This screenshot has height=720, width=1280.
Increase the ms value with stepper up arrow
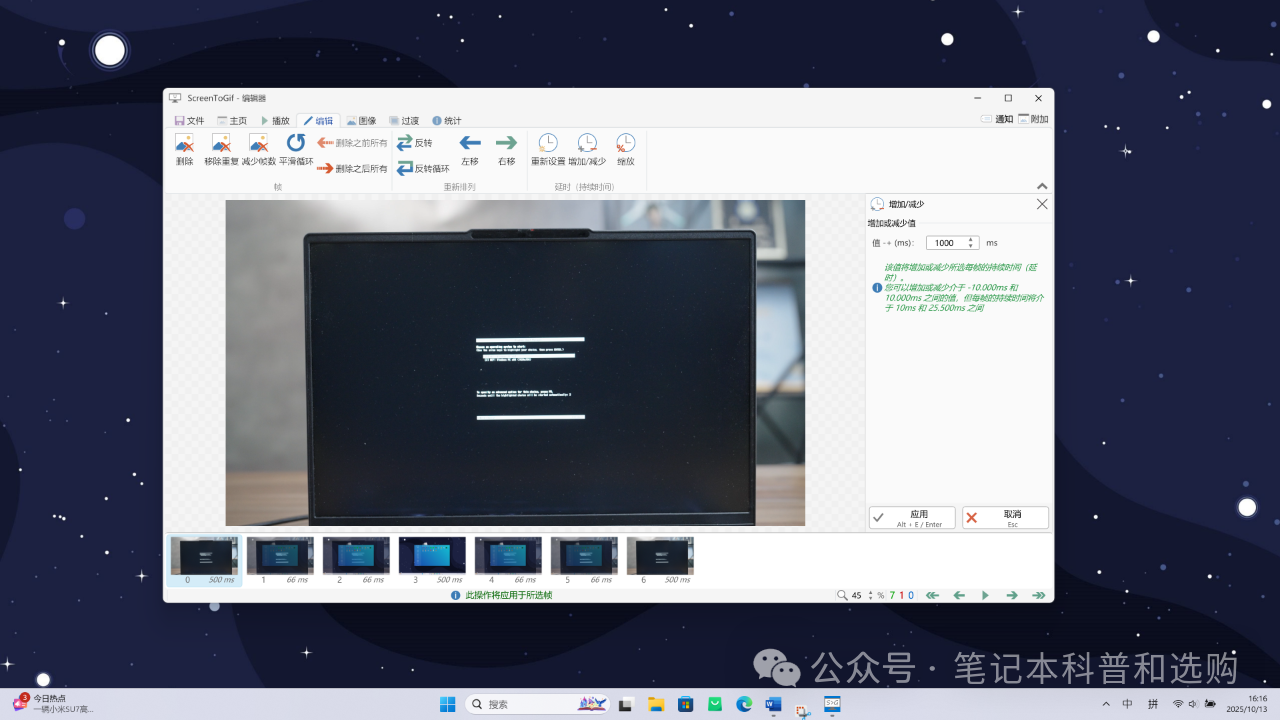tap(970, 240)
